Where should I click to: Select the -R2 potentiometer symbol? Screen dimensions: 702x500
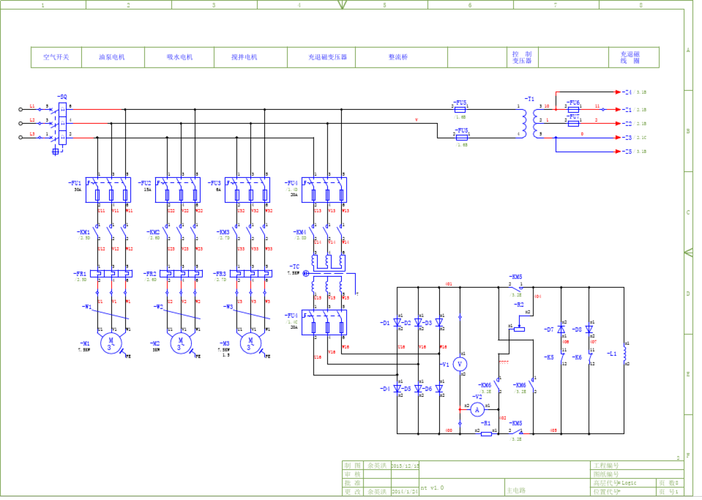(x=519, y=329)
